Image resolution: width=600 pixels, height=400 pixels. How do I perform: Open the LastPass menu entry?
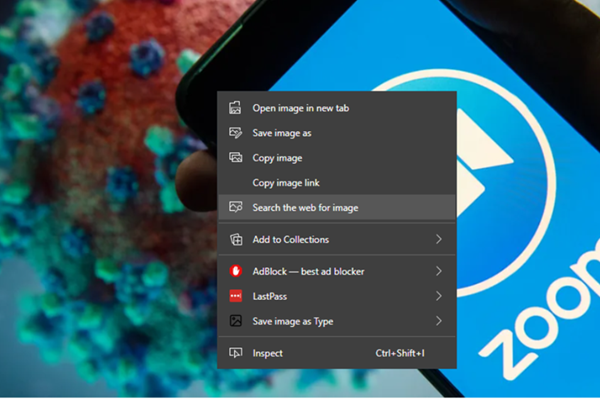tap(337, 296)
